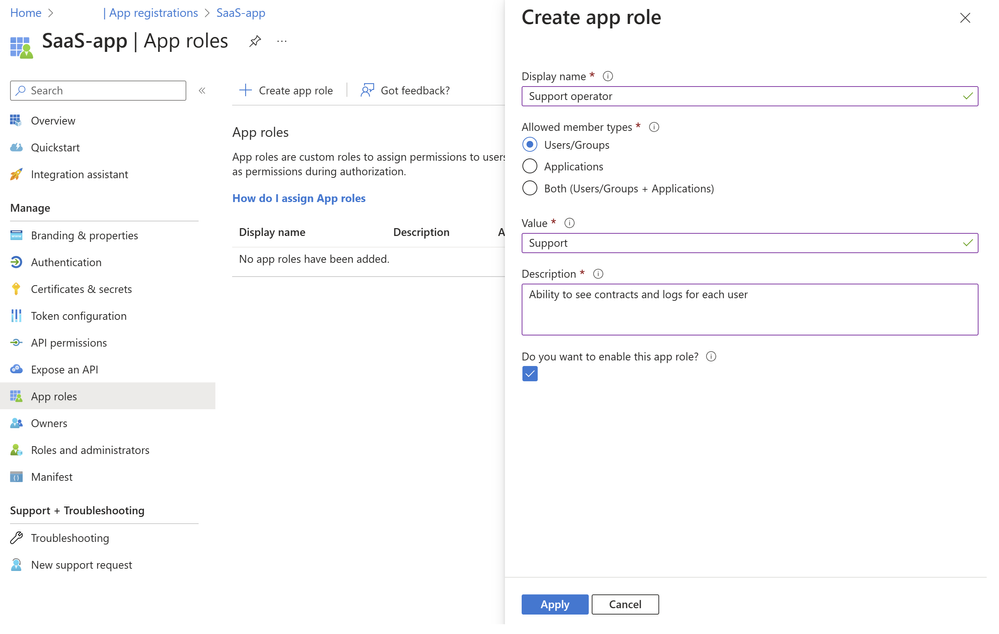Go to Home breadcrumb link
Viewport: 999px width, 634px height.
point(25,13)
